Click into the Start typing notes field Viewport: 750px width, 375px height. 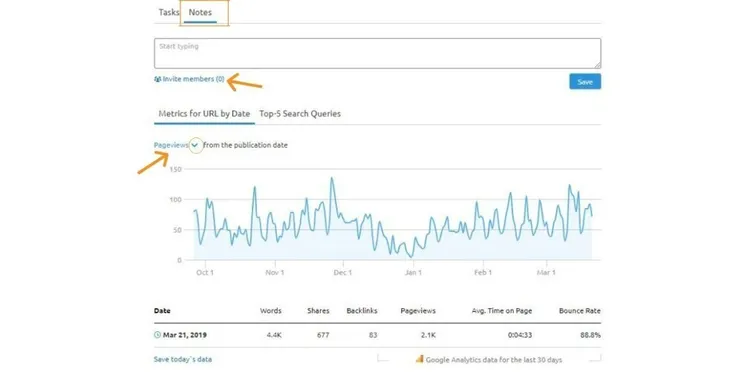point(377,53)
